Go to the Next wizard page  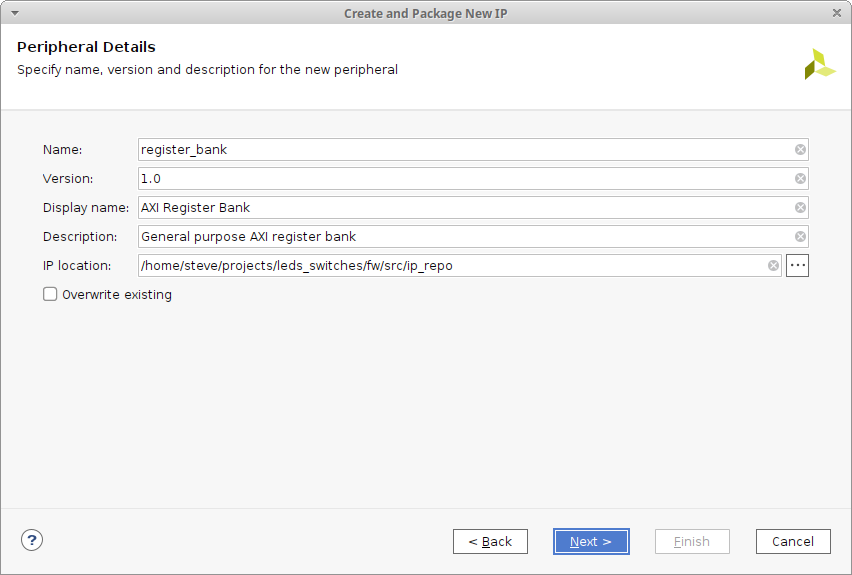[591, 541]
